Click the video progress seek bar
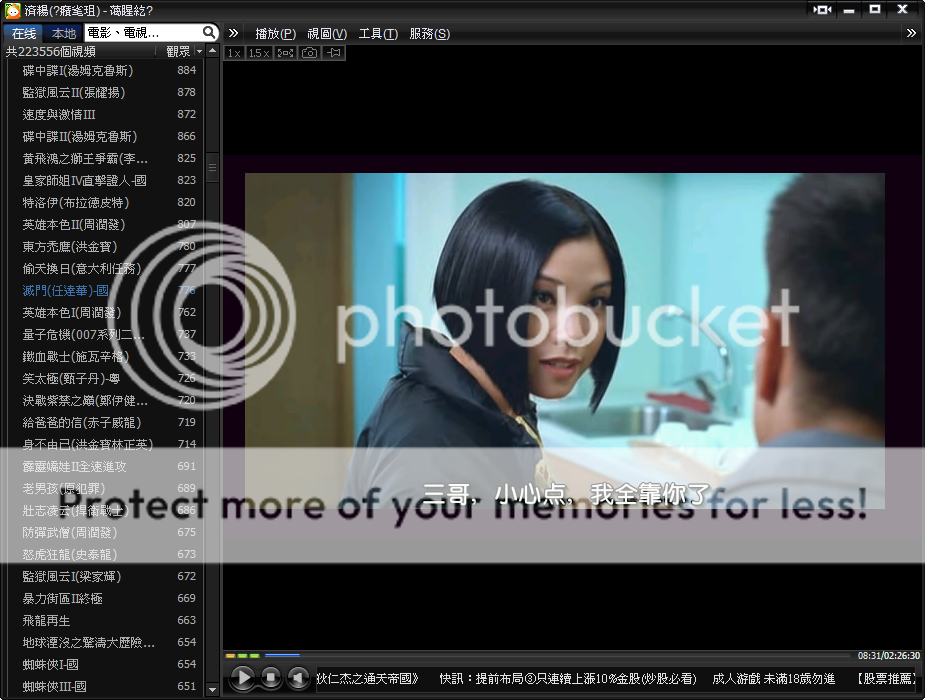 (540, 656)
